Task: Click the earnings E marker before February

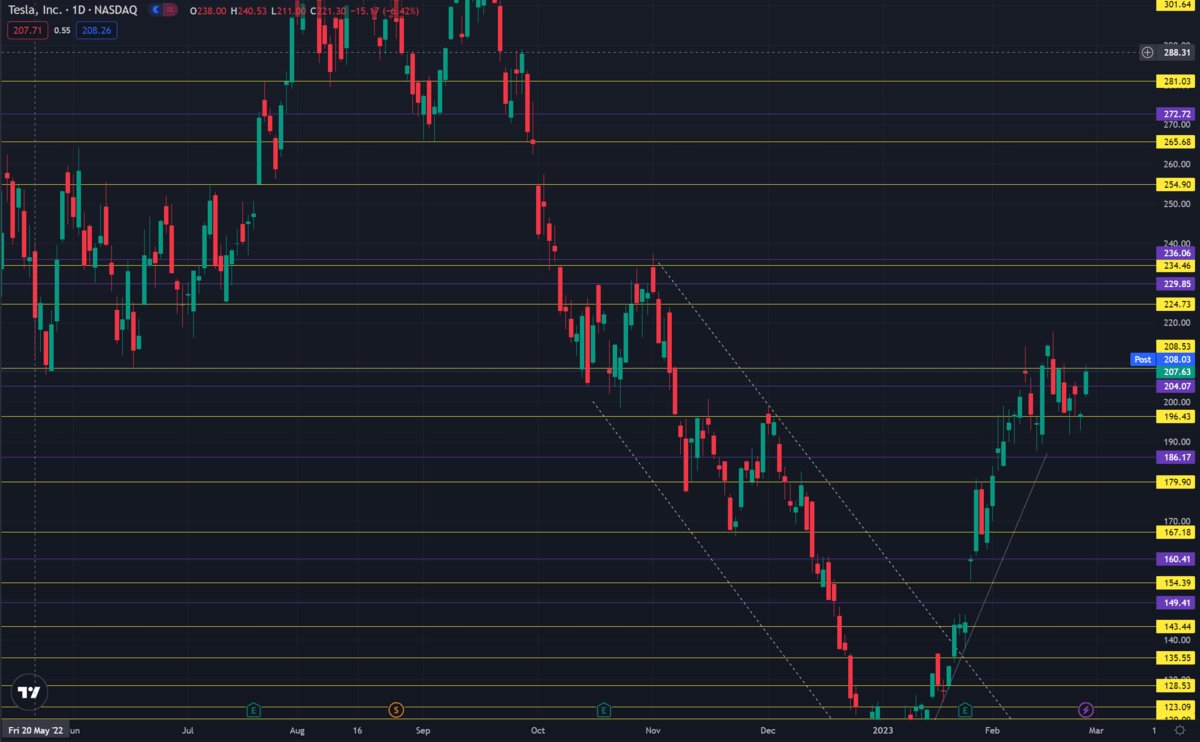Action: [965, 710]
